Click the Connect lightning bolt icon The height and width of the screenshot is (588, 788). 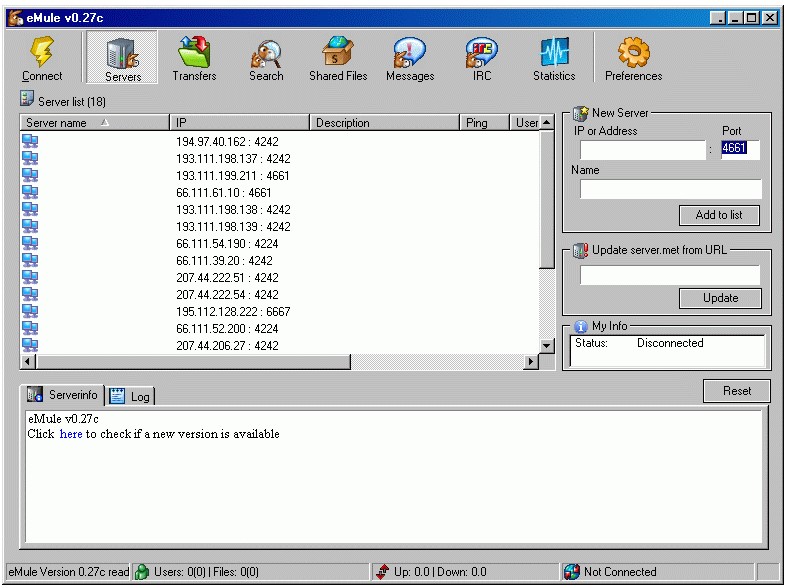point(42,51)
